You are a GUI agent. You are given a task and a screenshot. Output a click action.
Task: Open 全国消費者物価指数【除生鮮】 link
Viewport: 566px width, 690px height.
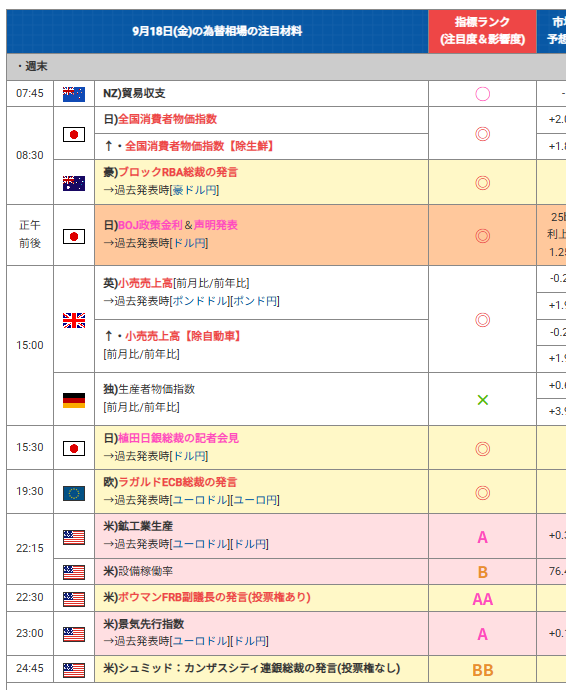(x=199, y=146)
